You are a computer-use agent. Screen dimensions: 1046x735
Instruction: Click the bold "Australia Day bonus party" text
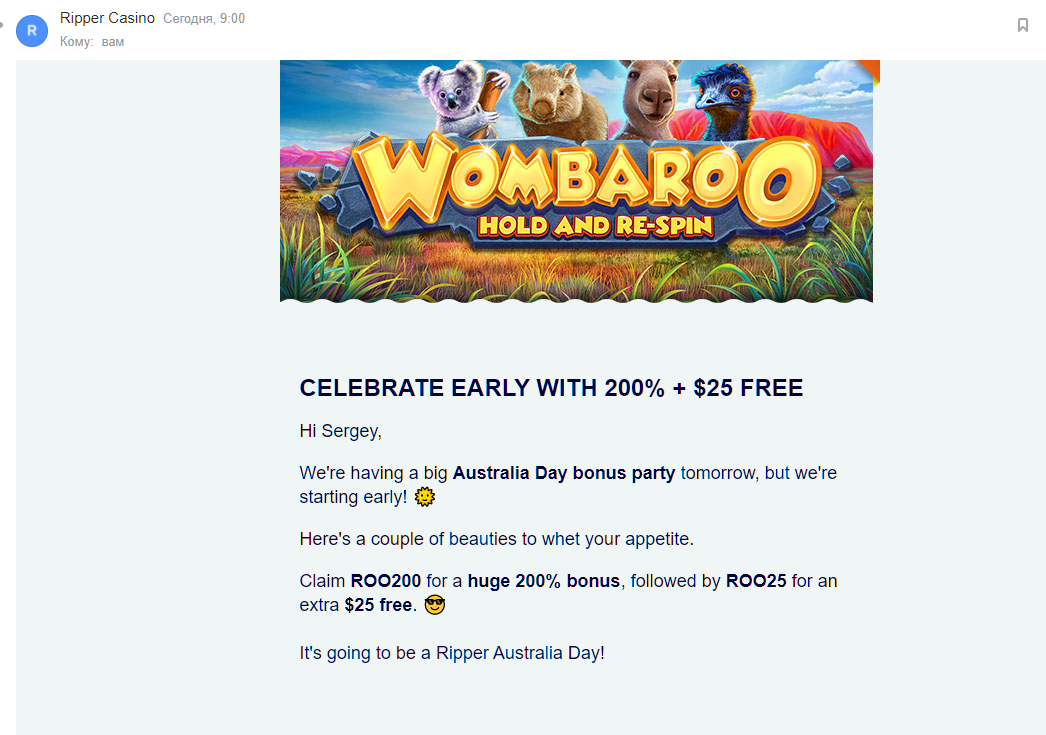pos(564,473)
